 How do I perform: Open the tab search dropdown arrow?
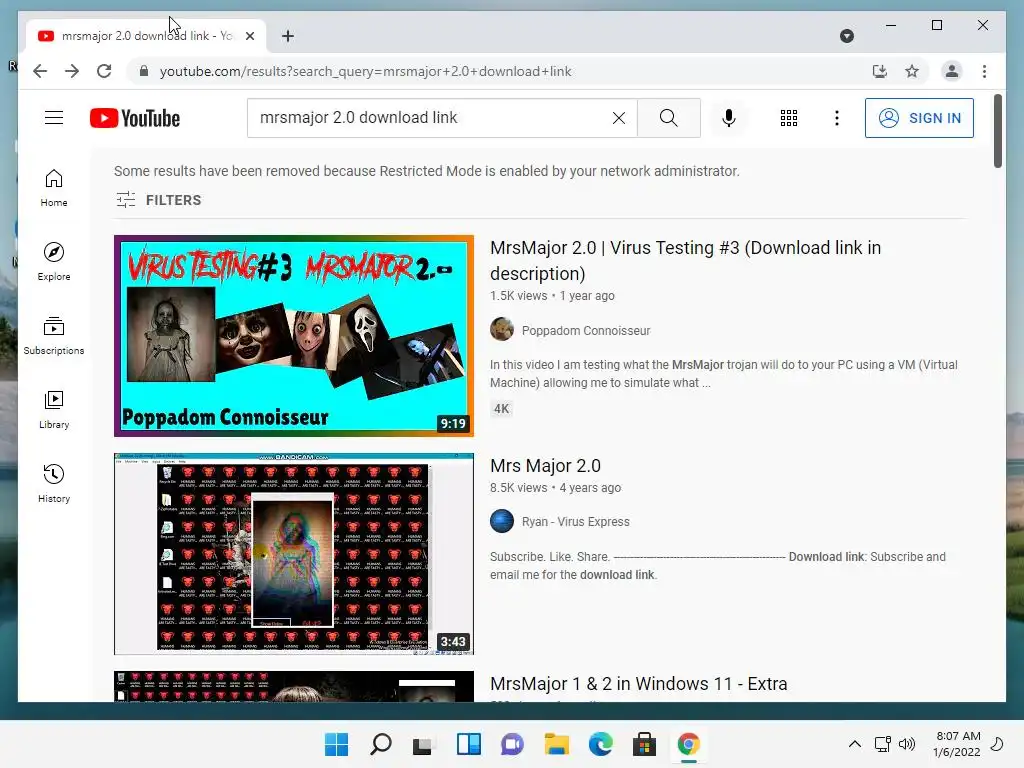click(846, 36)
